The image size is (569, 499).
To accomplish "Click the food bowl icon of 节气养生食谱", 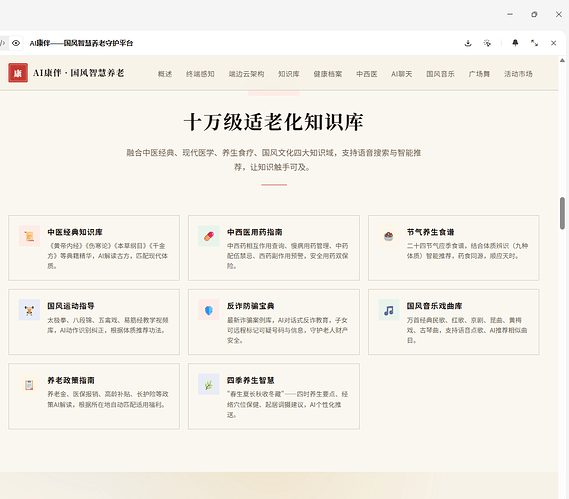I will [x=389, y=236].
